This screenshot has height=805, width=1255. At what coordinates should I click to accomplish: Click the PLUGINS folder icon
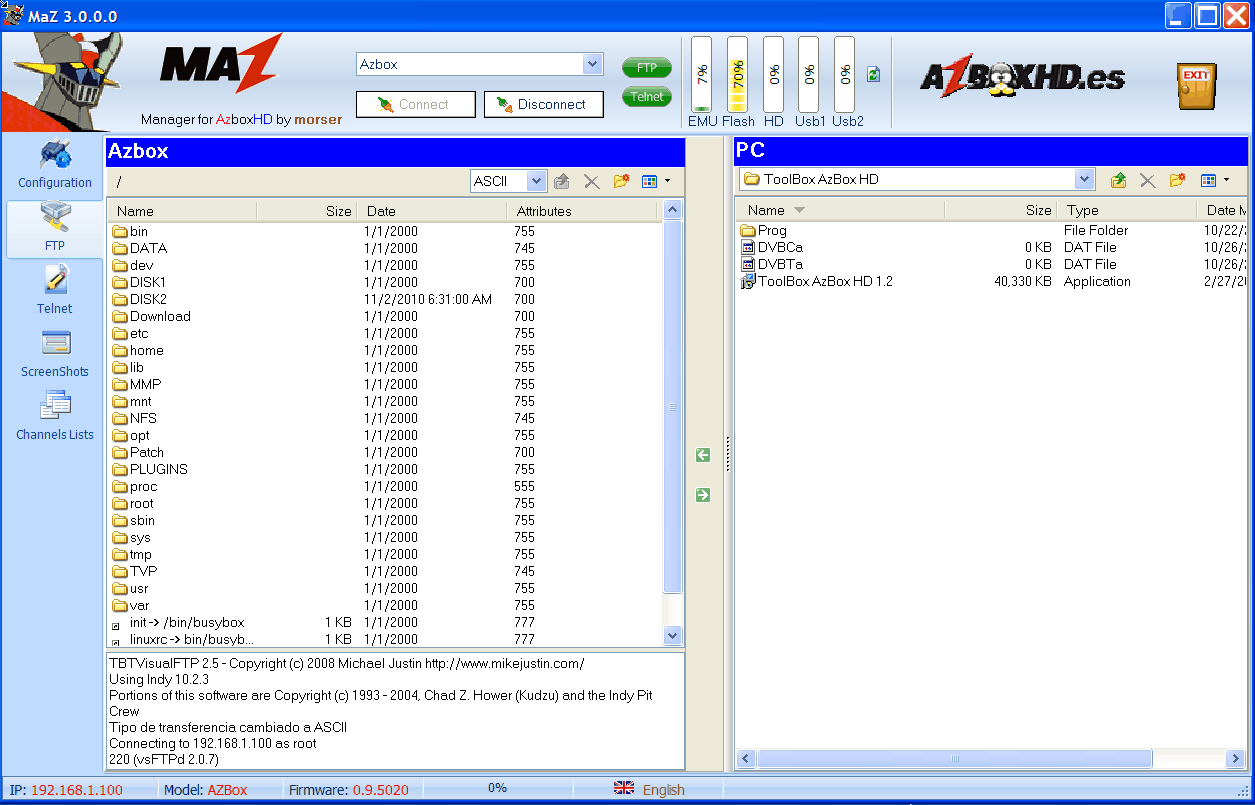pos(120,469)
